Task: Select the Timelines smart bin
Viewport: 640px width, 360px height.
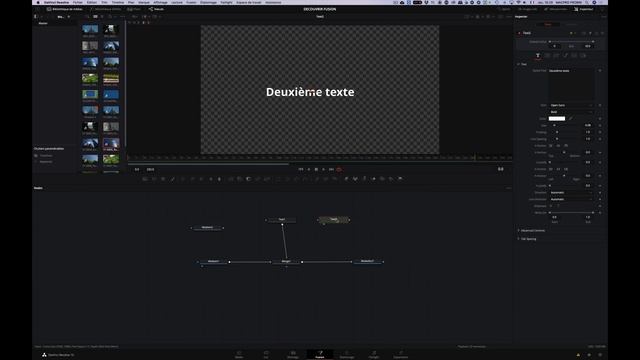Action: [46, 156]
